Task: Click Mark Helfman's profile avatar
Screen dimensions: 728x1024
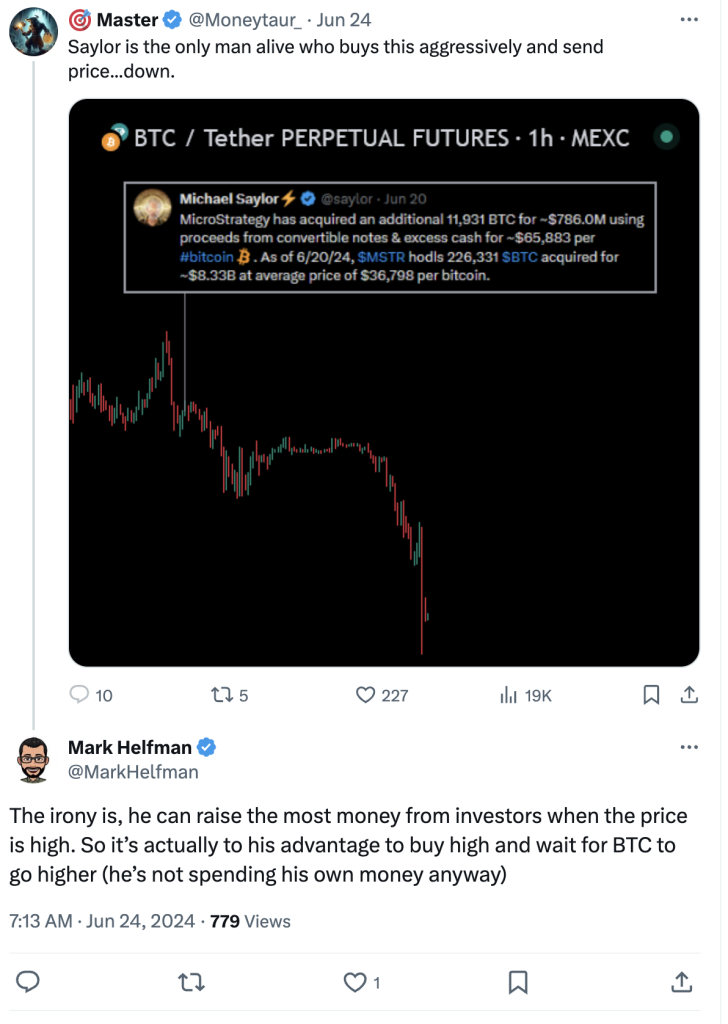Action: [33, 759]
